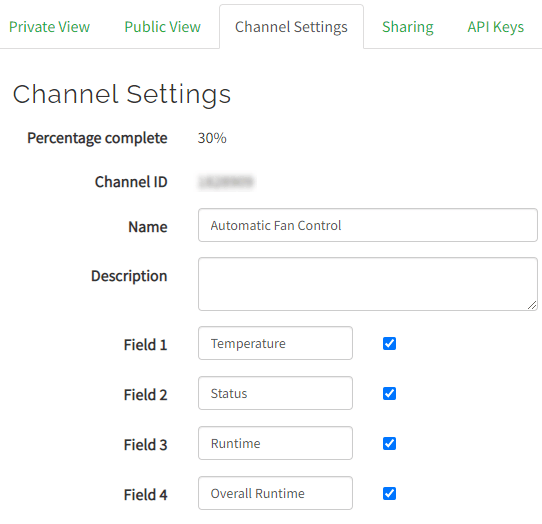The image size is (542, 524).
Task: Uncheck the Field 1 Temperature checkbox
Action: click(389, 343)
